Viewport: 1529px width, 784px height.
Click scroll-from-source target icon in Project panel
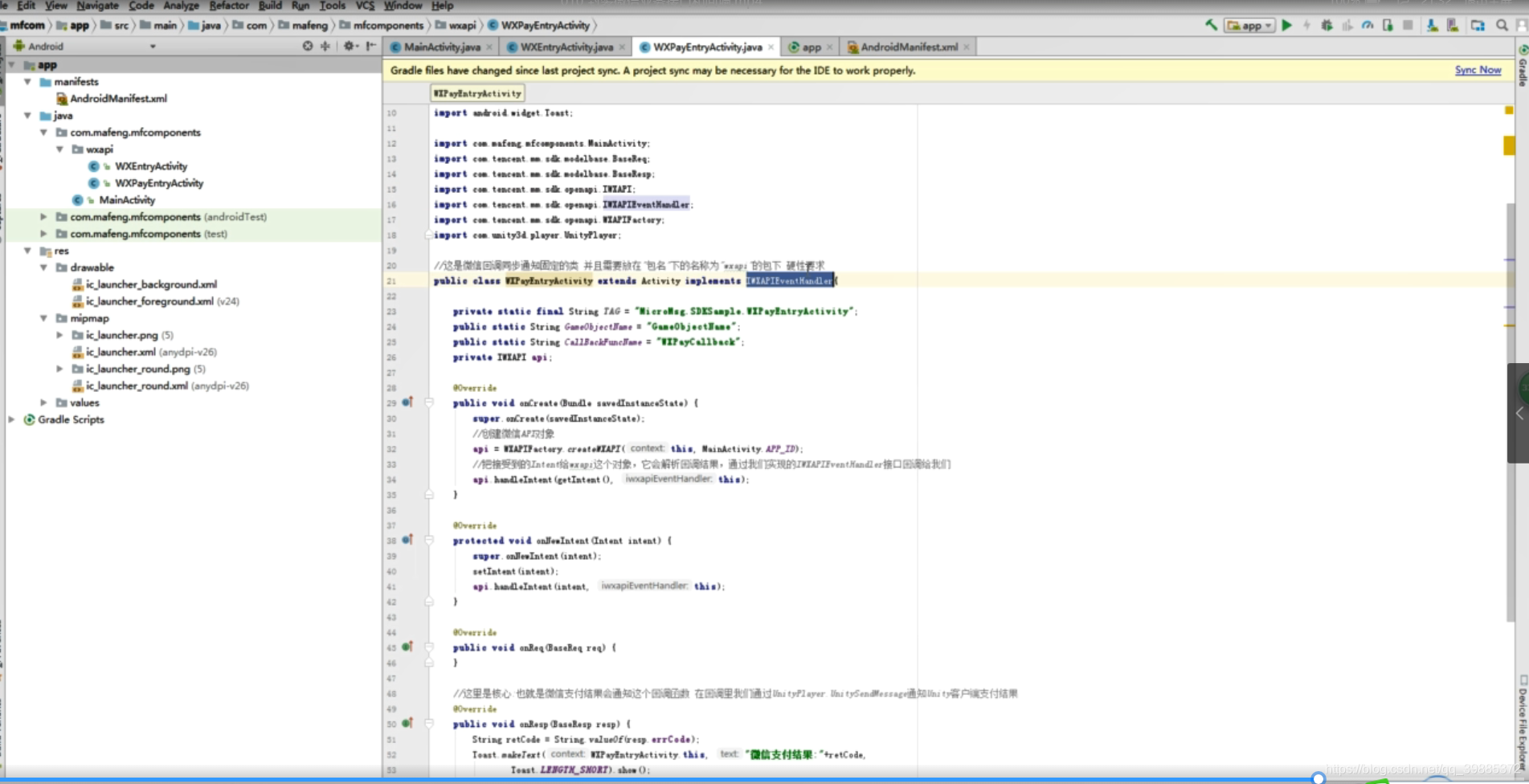click(308, 47)
